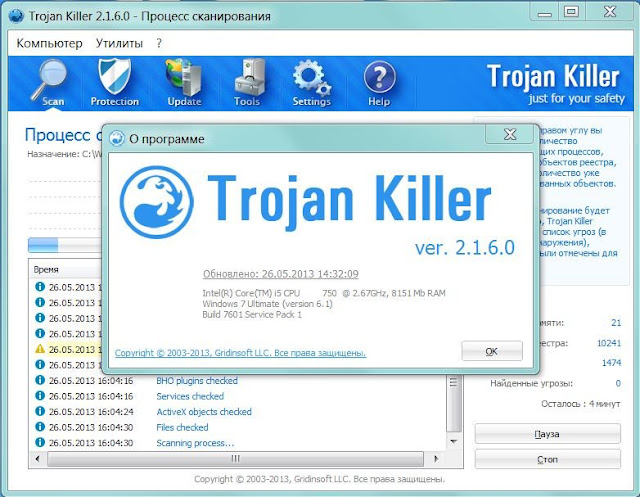Select the Files checked entry
Screen dimensions: 640x497
[x=182, y=427]
